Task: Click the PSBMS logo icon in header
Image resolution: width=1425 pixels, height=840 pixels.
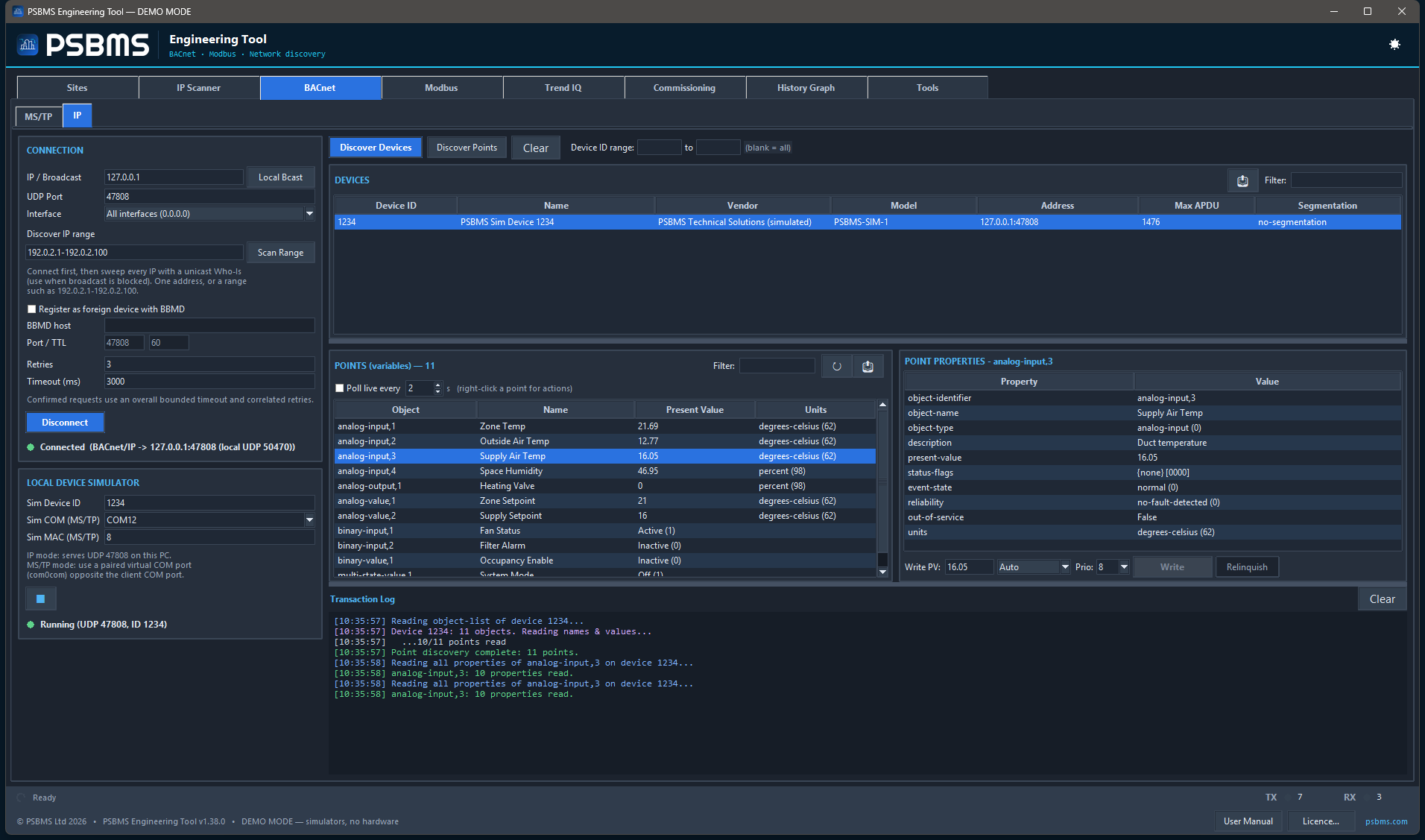Action: (28, 45)
